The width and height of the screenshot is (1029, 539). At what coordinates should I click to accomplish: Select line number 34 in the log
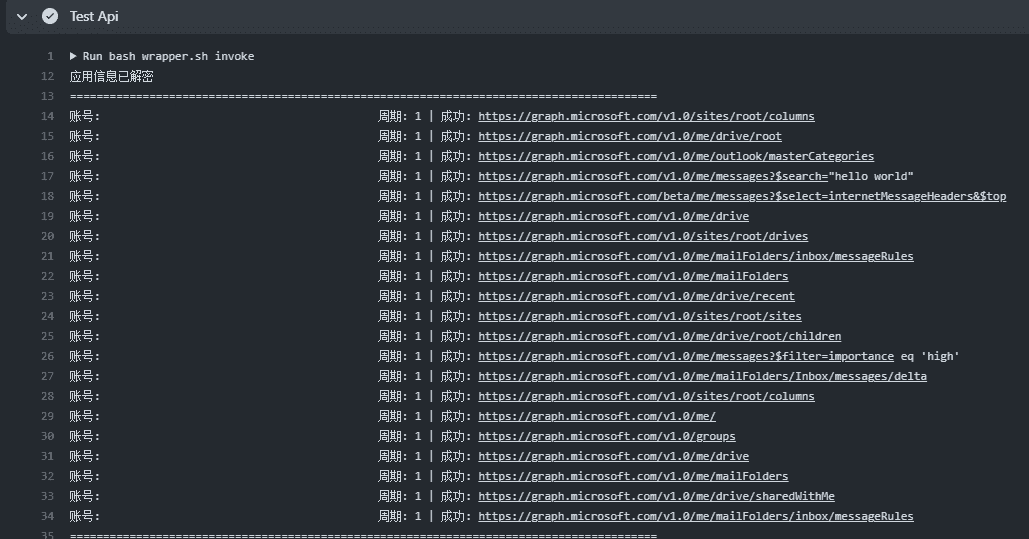[x=47, y=516]
